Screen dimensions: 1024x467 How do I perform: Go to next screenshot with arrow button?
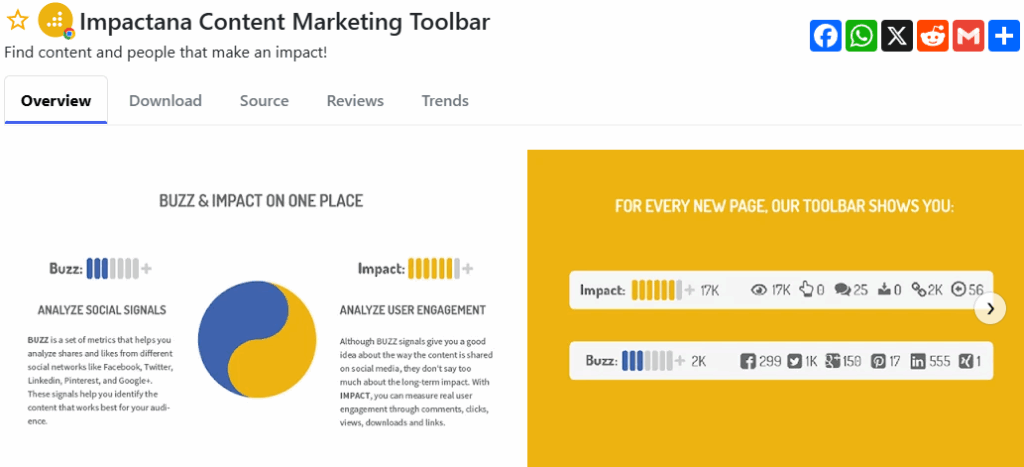(x=990, y=309)
